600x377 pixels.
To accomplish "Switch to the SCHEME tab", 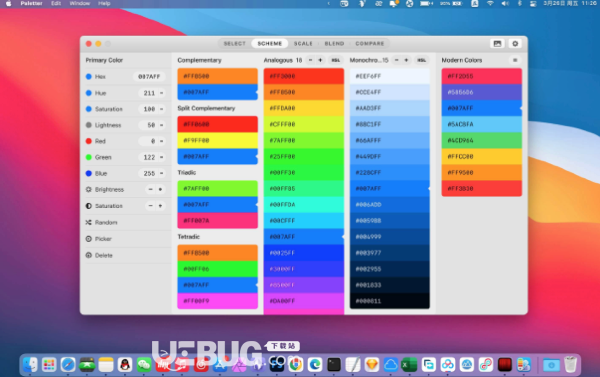I will tap(270, 44).
